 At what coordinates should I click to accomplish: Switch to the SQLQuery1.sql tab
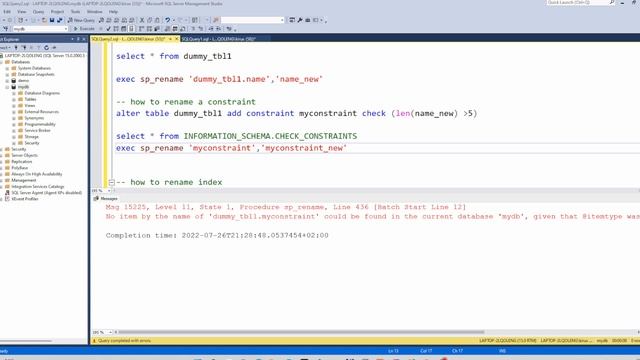(219, 39)
